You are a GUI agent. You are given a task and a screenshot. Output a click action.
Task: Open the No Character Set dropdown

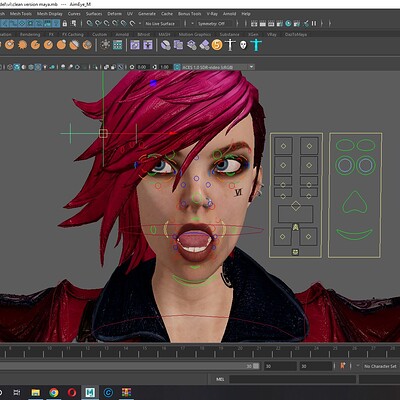coord(380,366)
